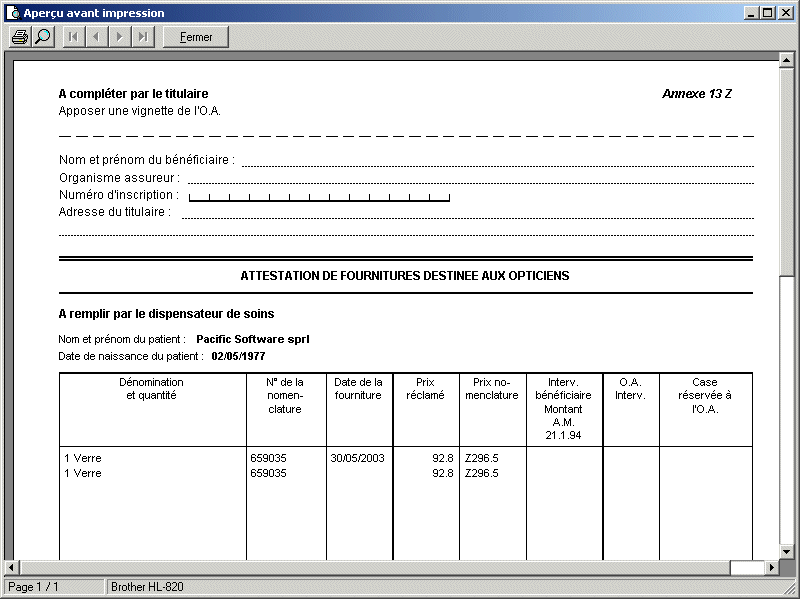The image size is (800, 599).
Task: Click the Brother HL-820 printer status label
Action: tap(147, 587)
